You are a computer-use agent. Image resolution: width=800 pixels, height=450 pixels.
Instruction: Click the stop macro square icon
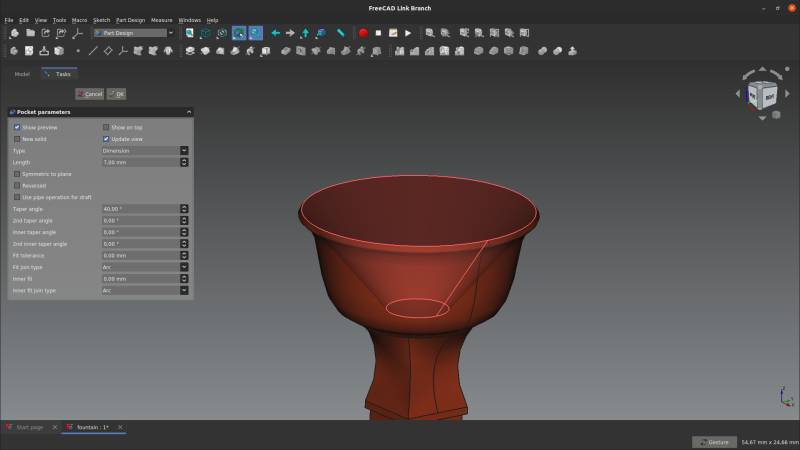(378, 33)
